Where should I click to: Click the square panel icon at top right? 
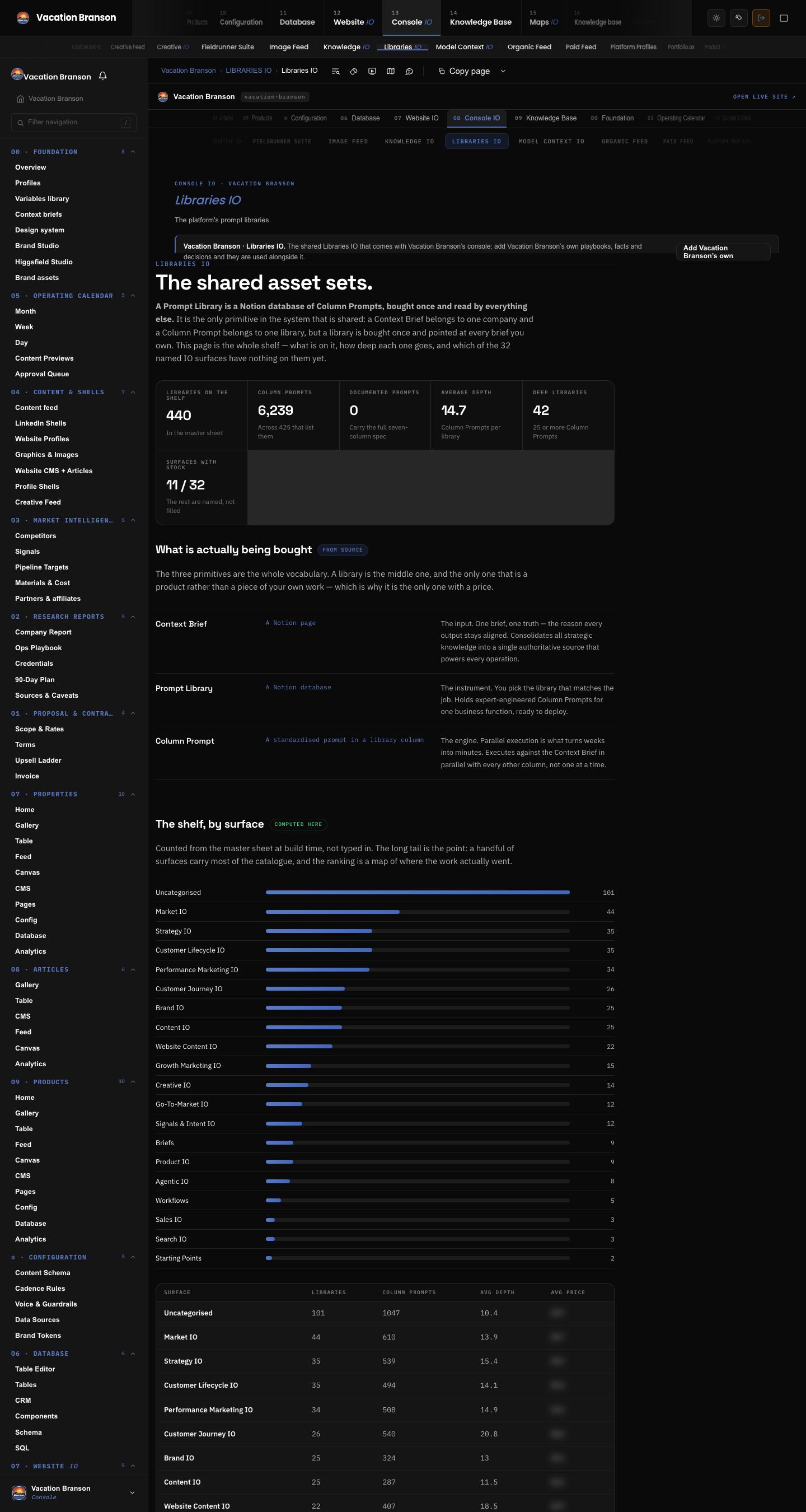pos(784,17)
